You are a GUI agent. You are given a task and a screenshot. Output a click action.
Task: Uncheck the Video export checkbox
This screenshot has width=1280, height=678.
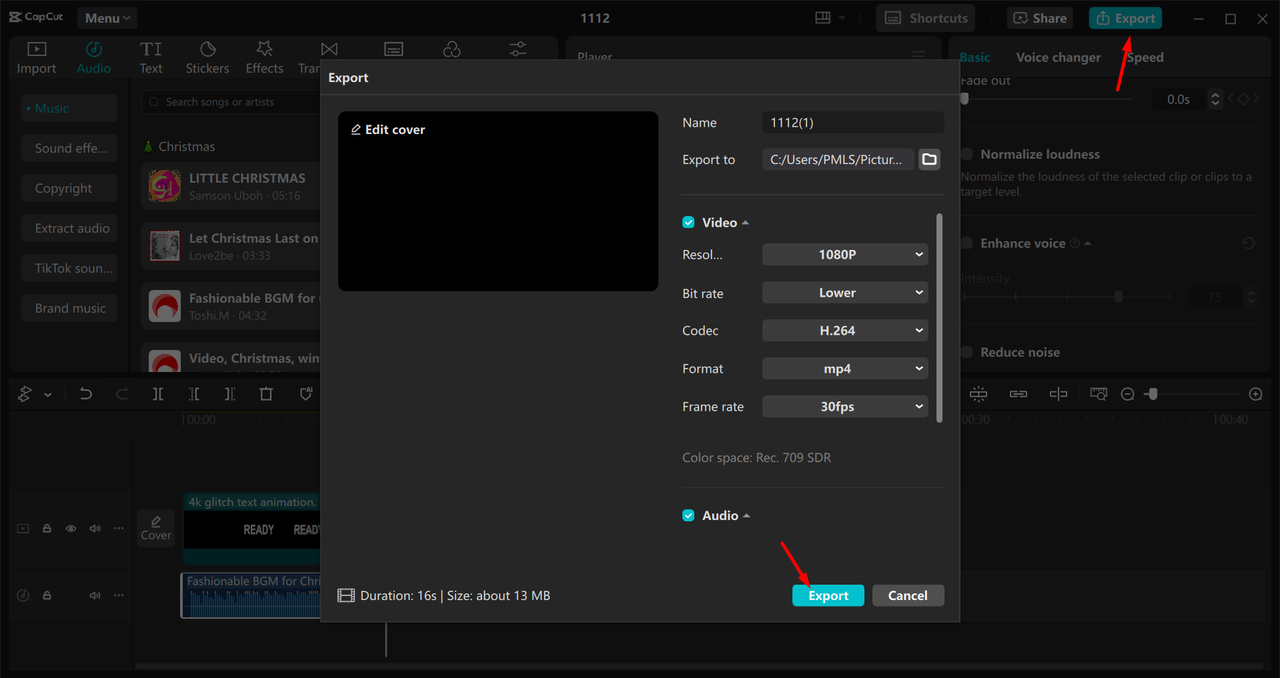coord(688,222)
